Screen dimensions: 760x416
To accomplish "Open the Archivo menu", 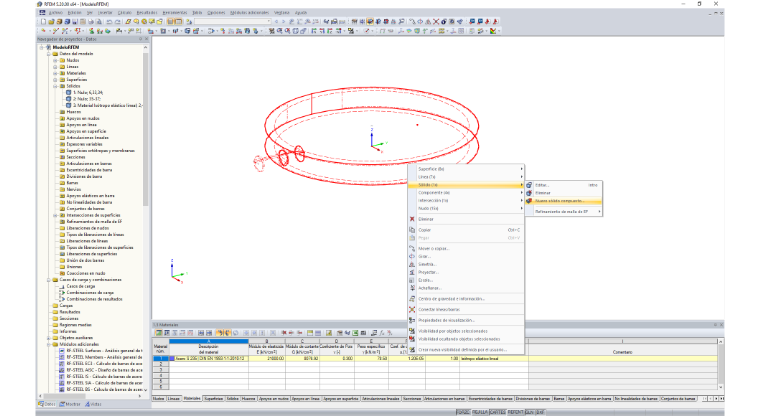I will [x=56, y=13].
